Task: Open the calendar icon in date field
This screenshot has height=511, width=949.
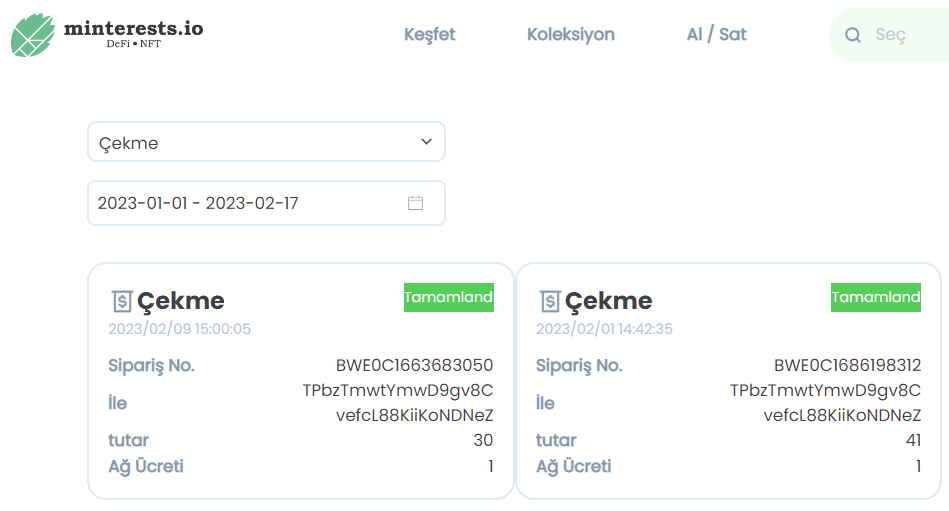Action: click(415, 203)
